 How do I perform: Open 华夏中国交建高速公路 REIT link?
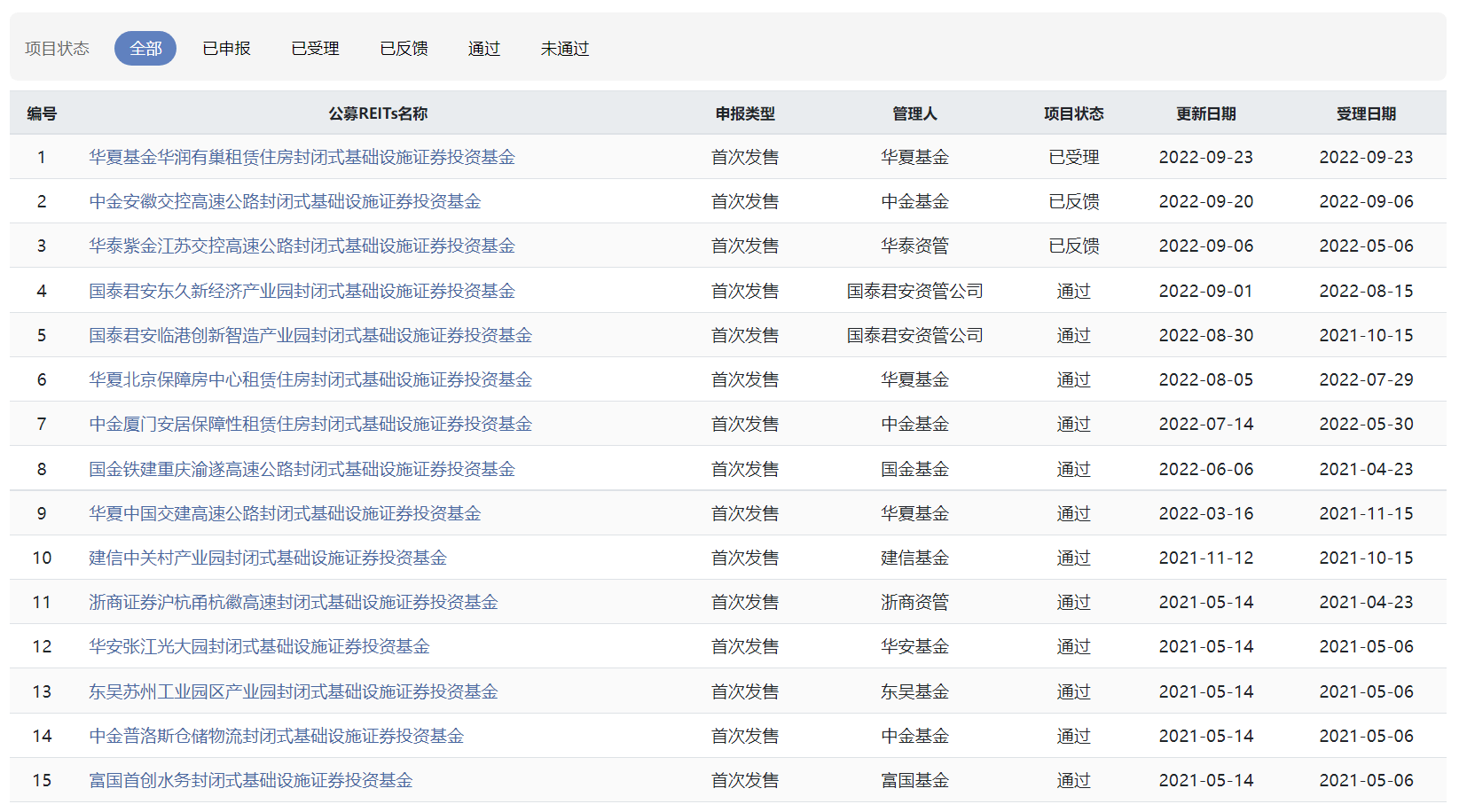pos(285,513)
